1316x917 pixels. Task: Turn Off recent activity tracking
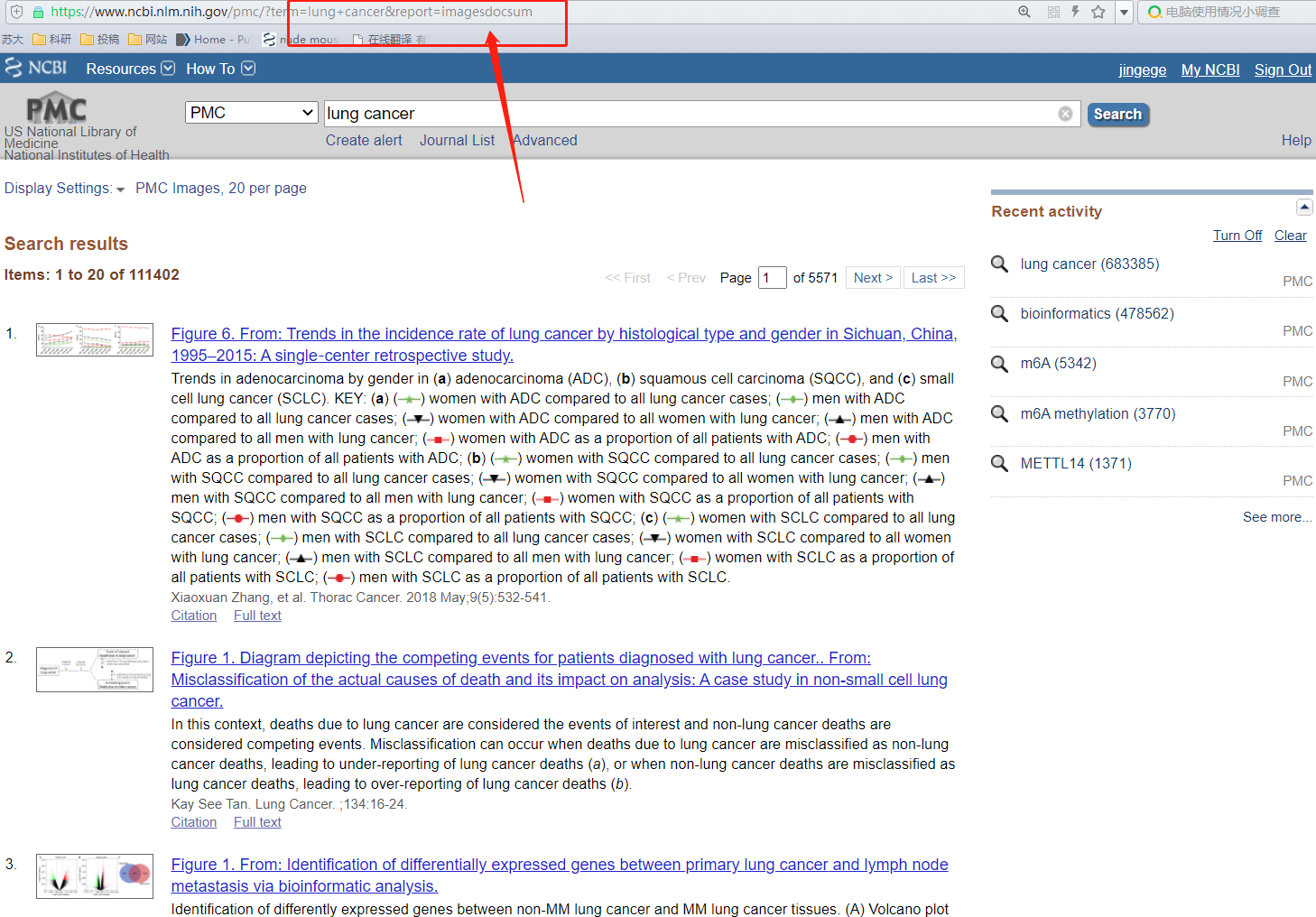(x=1237, y=236)
